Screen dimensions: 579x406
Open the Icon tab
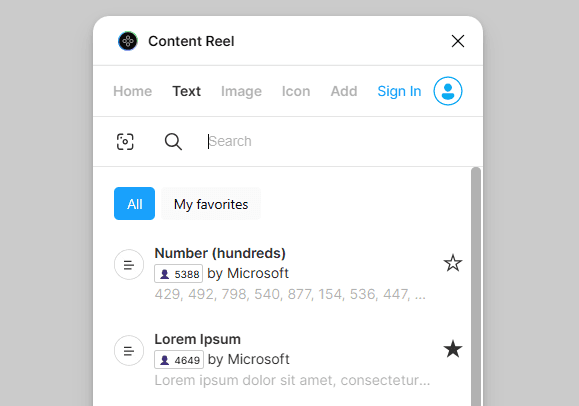coord(296,91)
